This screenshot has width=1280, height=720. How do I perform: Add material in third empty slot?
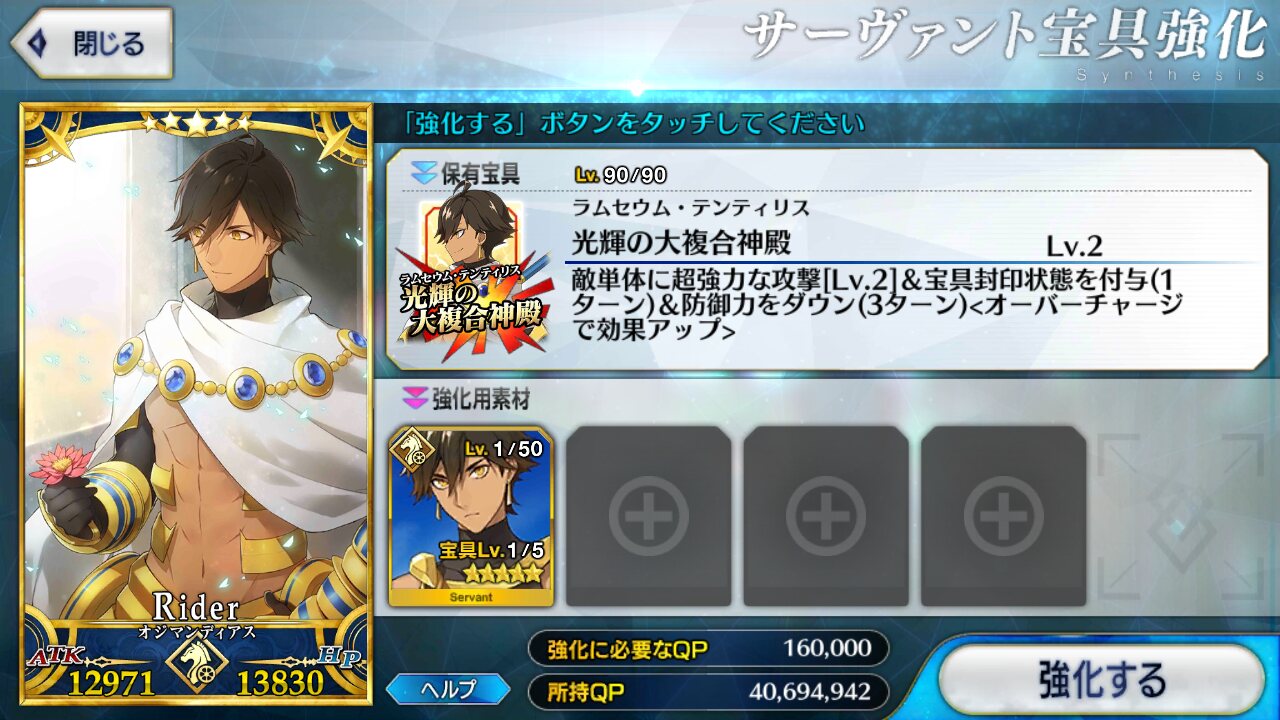point(826,516)
